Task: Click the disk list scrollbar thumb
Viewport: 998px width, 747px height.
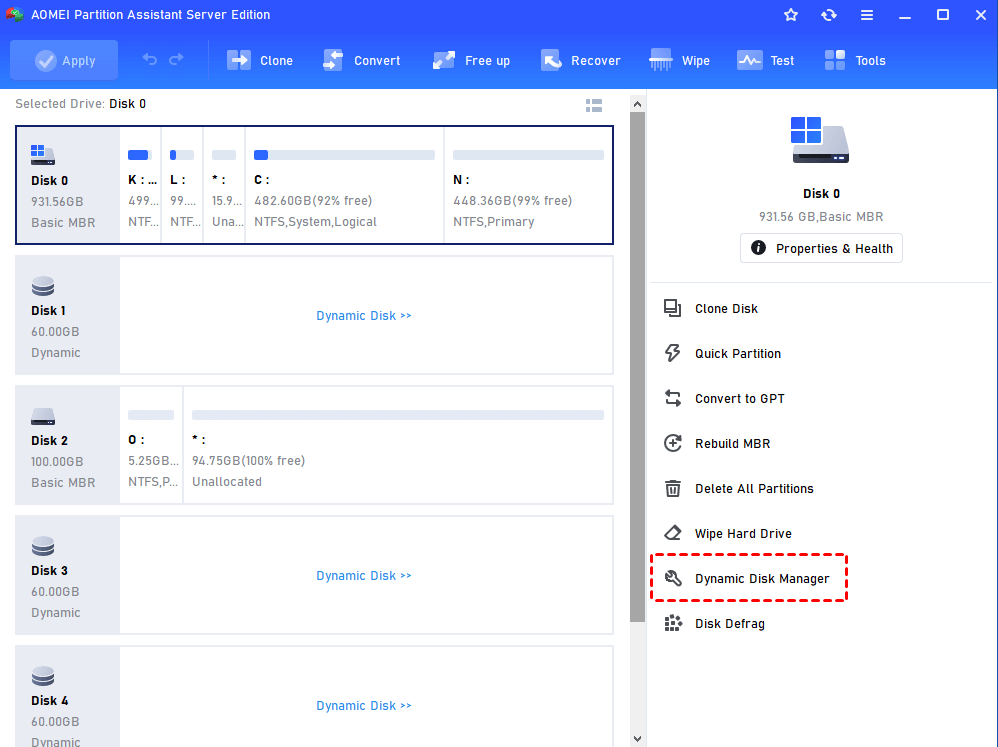Action: tap(637, 367)
